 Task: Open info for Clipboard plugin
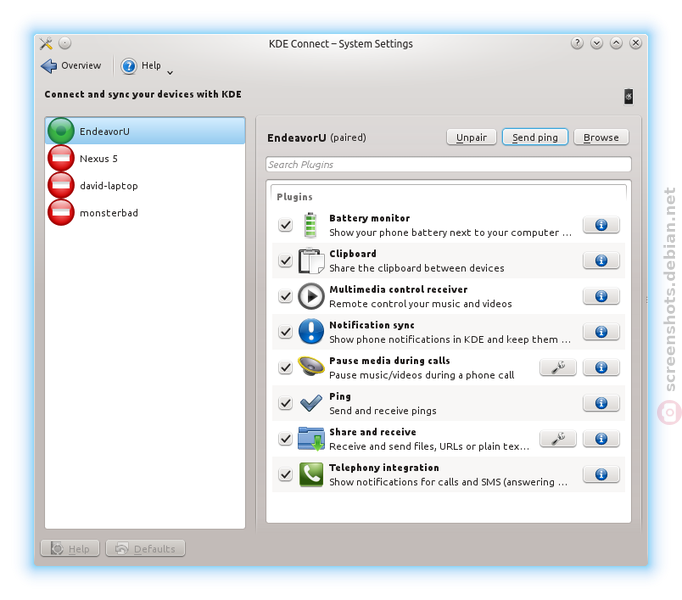click(601, 261)
